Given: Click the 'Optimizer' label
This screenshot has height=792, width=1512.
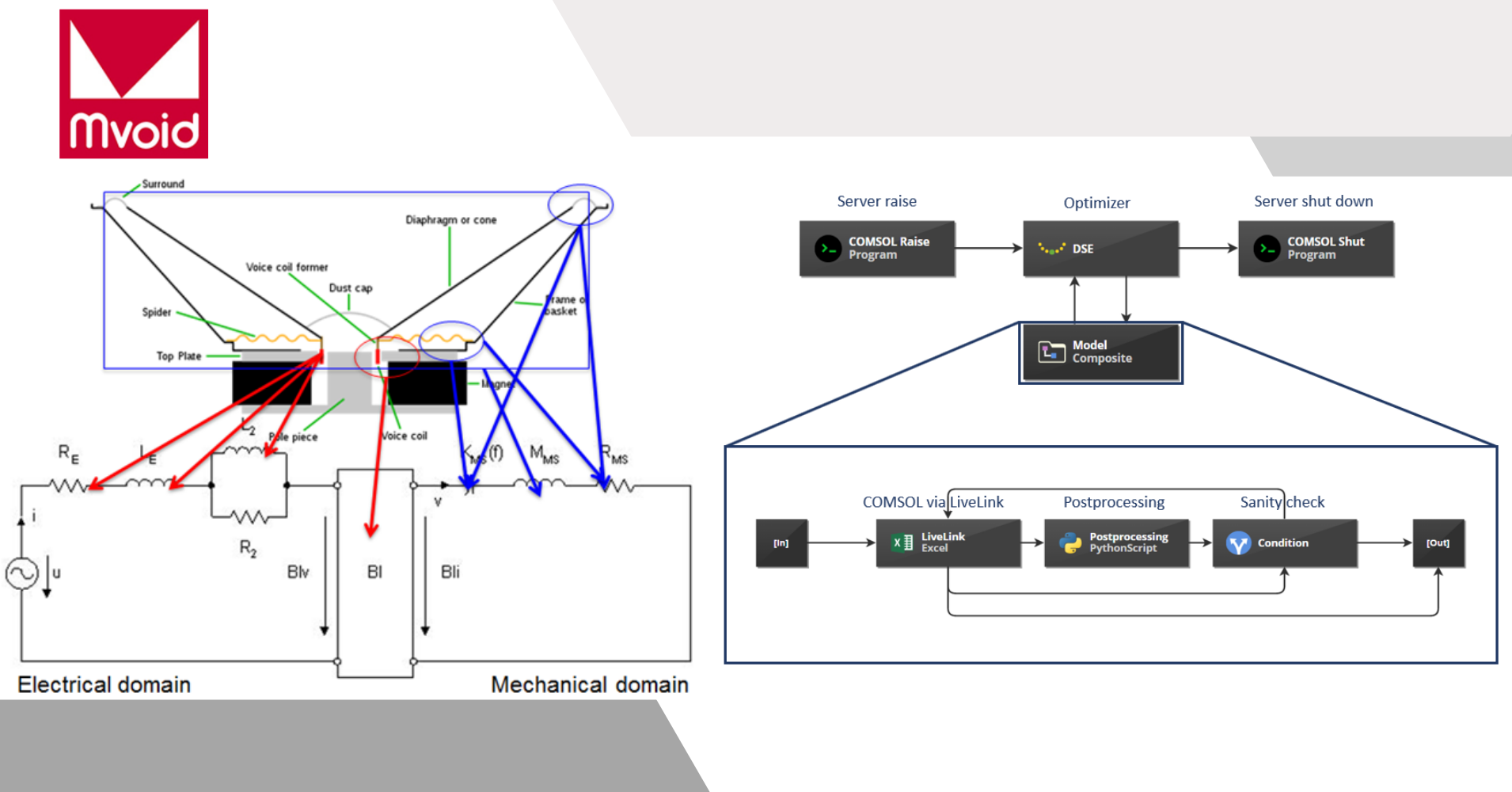Looking at the screenshot, I should point(1096,203).
